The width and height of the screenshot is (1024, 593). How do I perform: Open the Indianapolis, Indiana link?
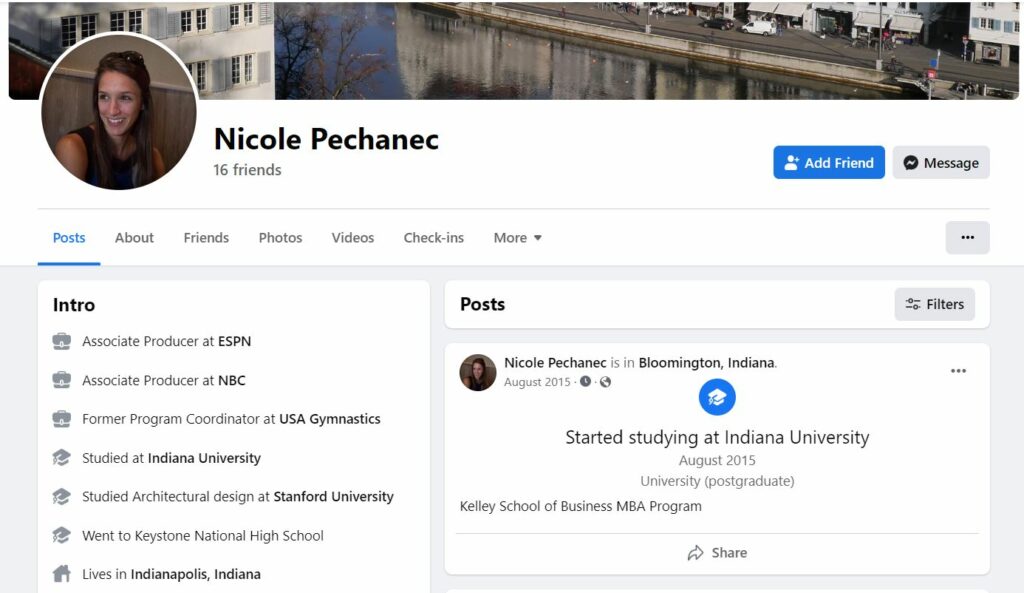tap(195, 574)
